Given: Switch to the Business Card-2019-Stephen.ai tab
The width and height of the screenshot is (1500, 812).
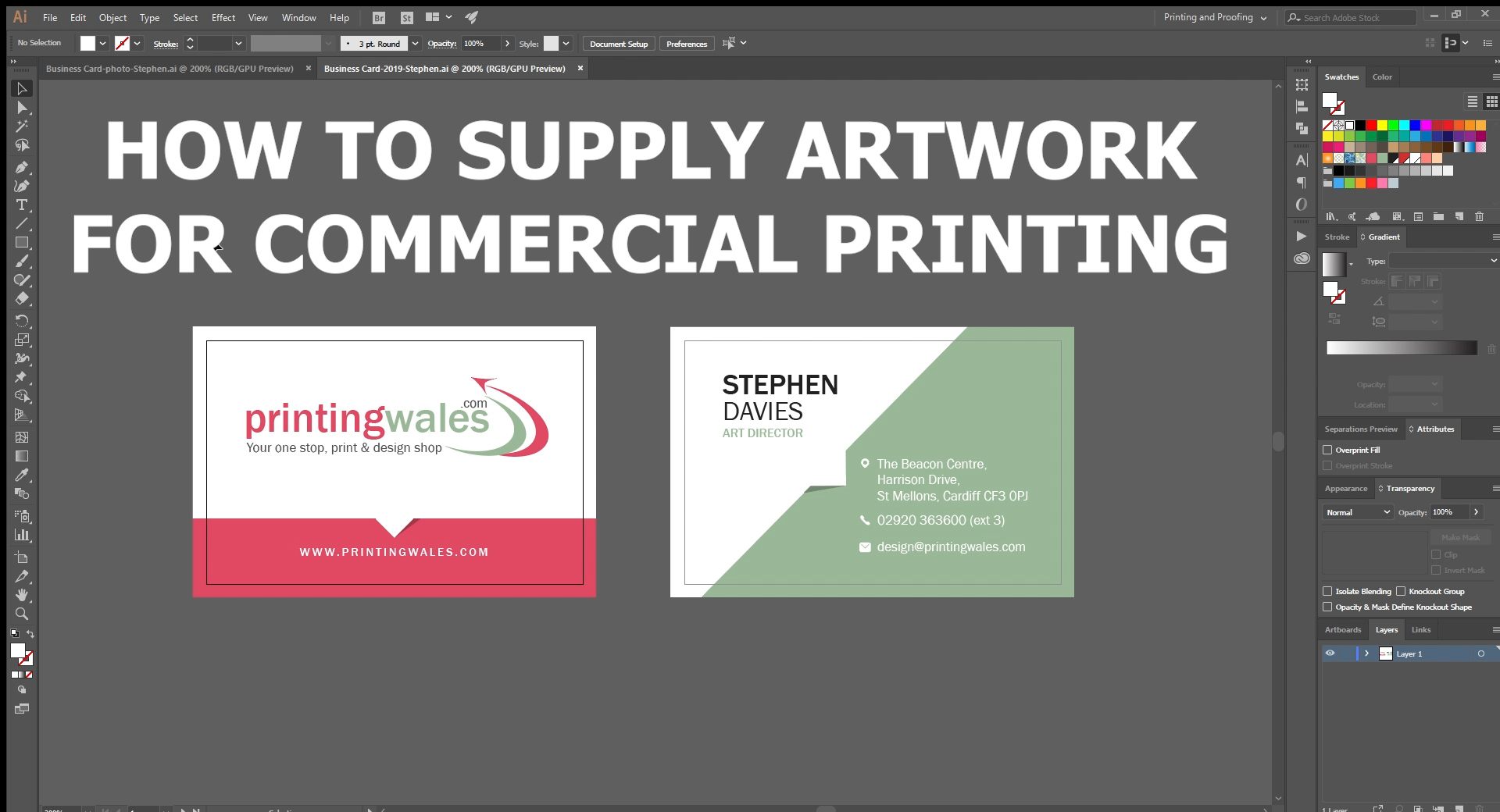Looking at the screenshot, I should (x=444, y=69).
